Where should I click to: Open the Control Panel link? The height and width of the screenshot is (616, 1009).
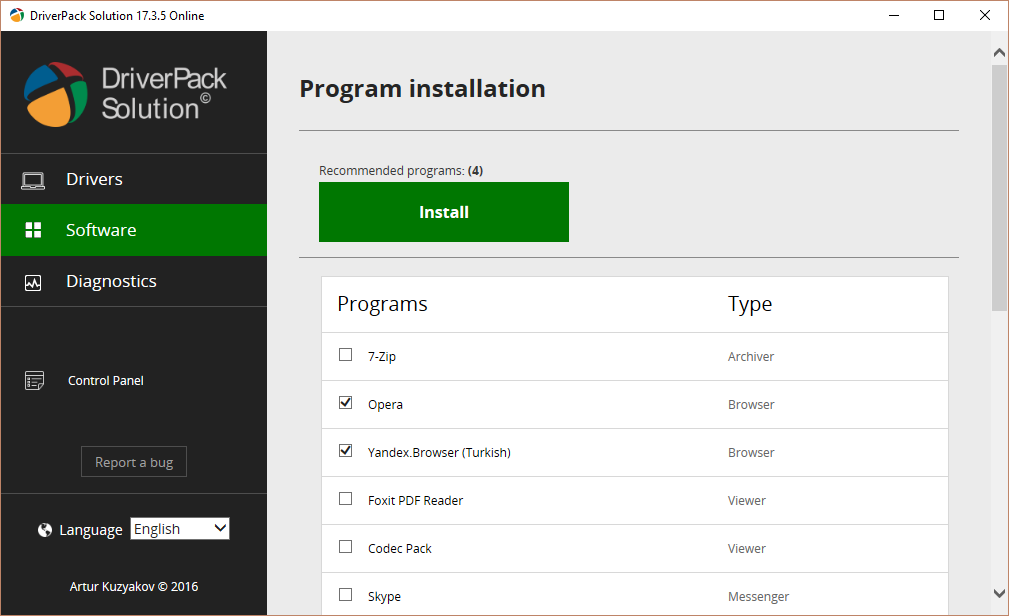106,381
